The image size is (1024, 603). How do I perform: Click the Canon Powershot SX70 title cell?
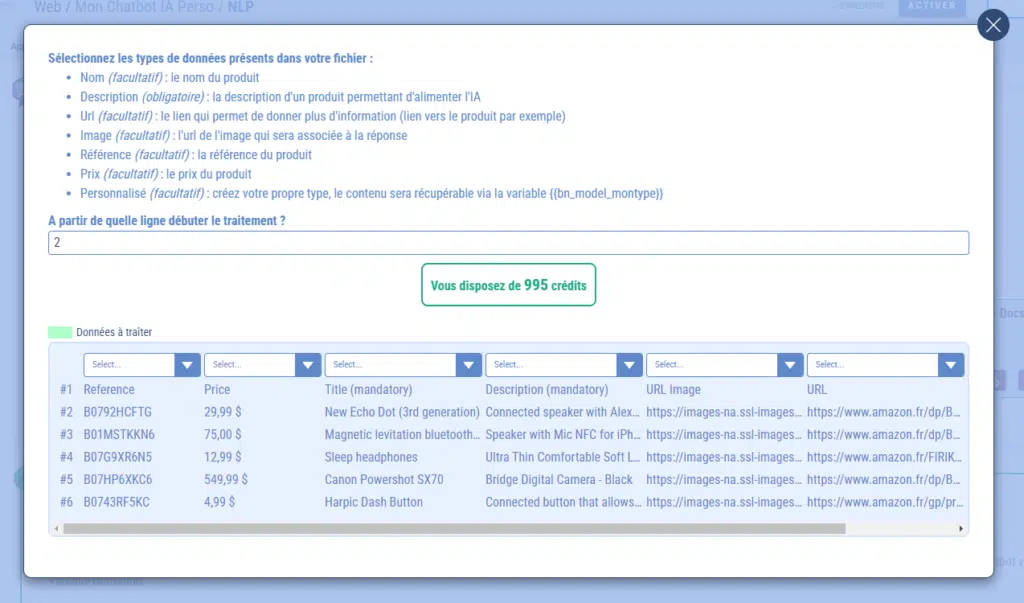click(x=383, y=480)
